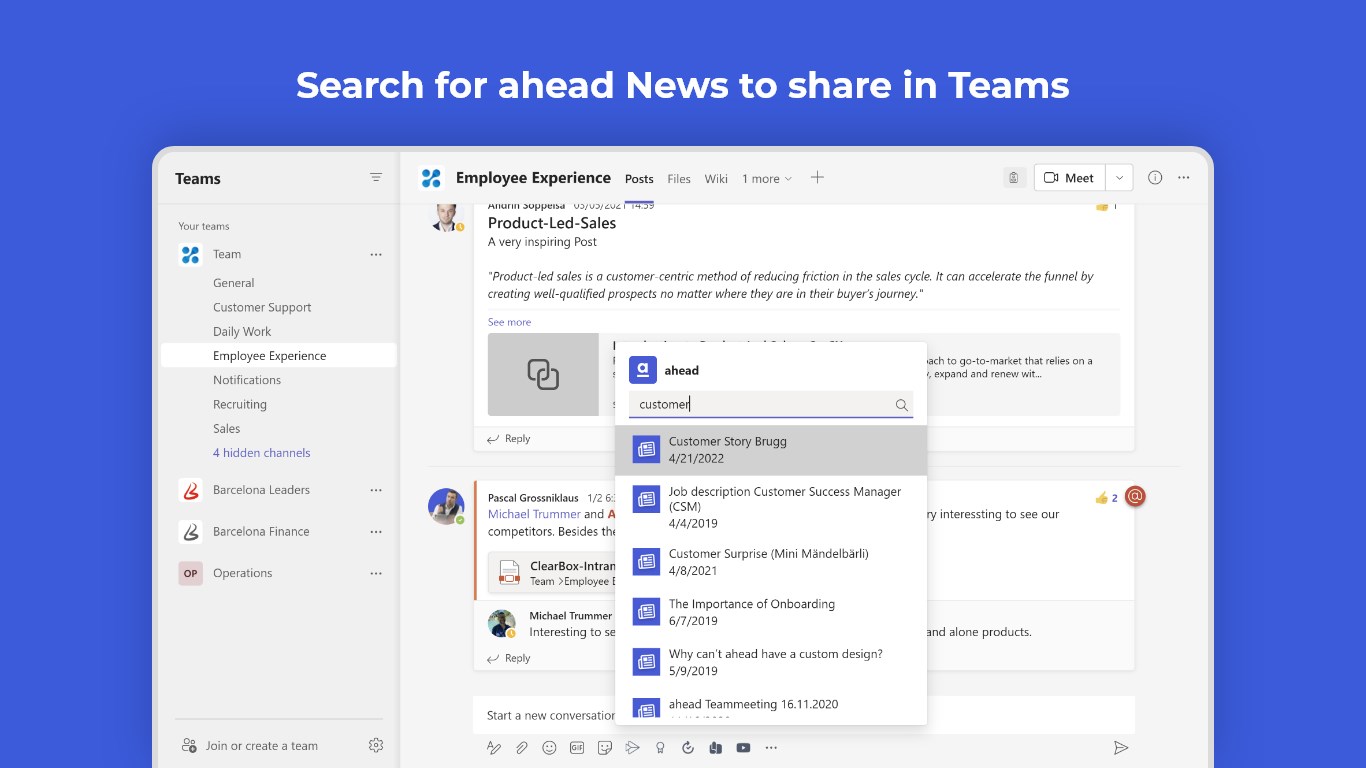Click the Product-Led-Sales post title
The height and width of the screenshot is (768, 1366).
click(552, 223)
